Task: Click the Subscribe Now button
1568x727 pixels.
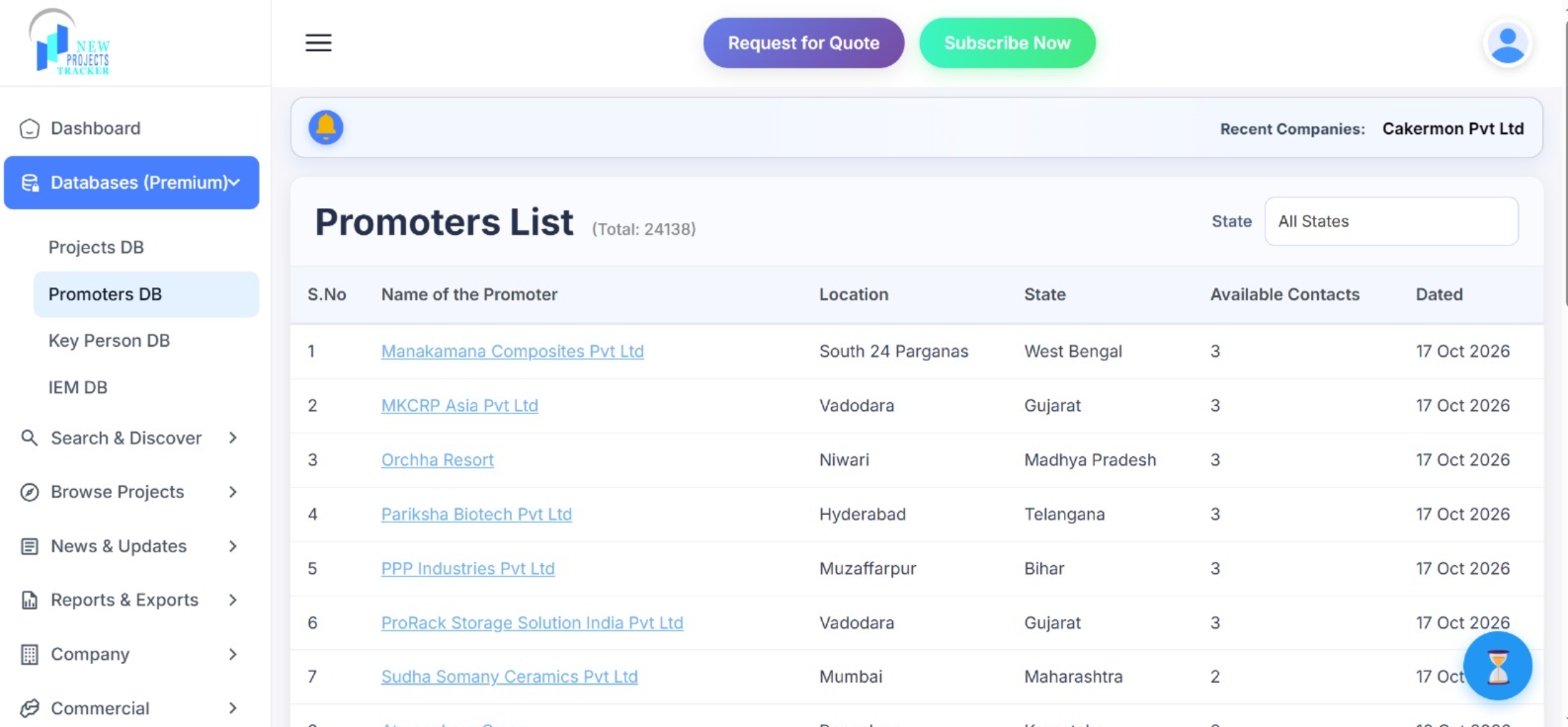Action: [1007, 43]
